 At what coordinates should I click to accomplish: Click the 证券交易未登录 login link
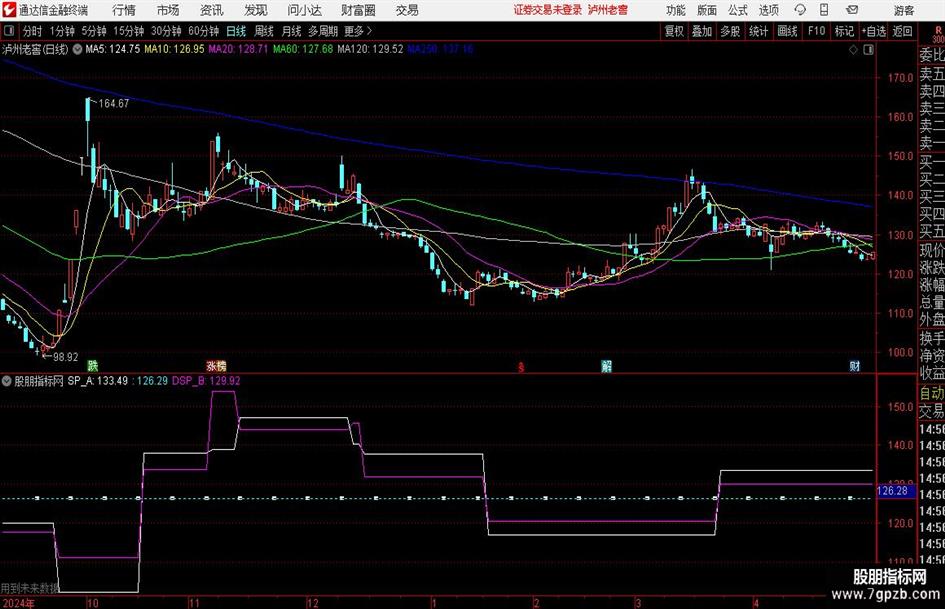(x=548, y=10)
